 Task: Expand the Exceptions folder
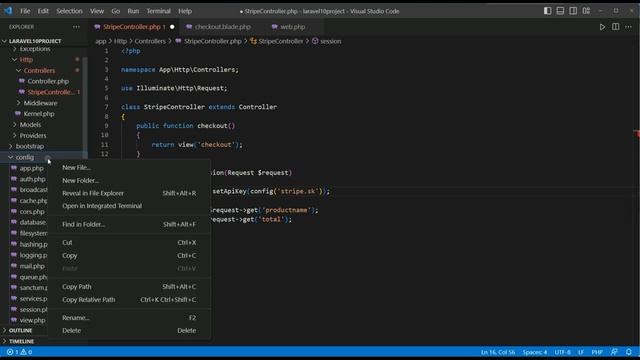point(35,49)
